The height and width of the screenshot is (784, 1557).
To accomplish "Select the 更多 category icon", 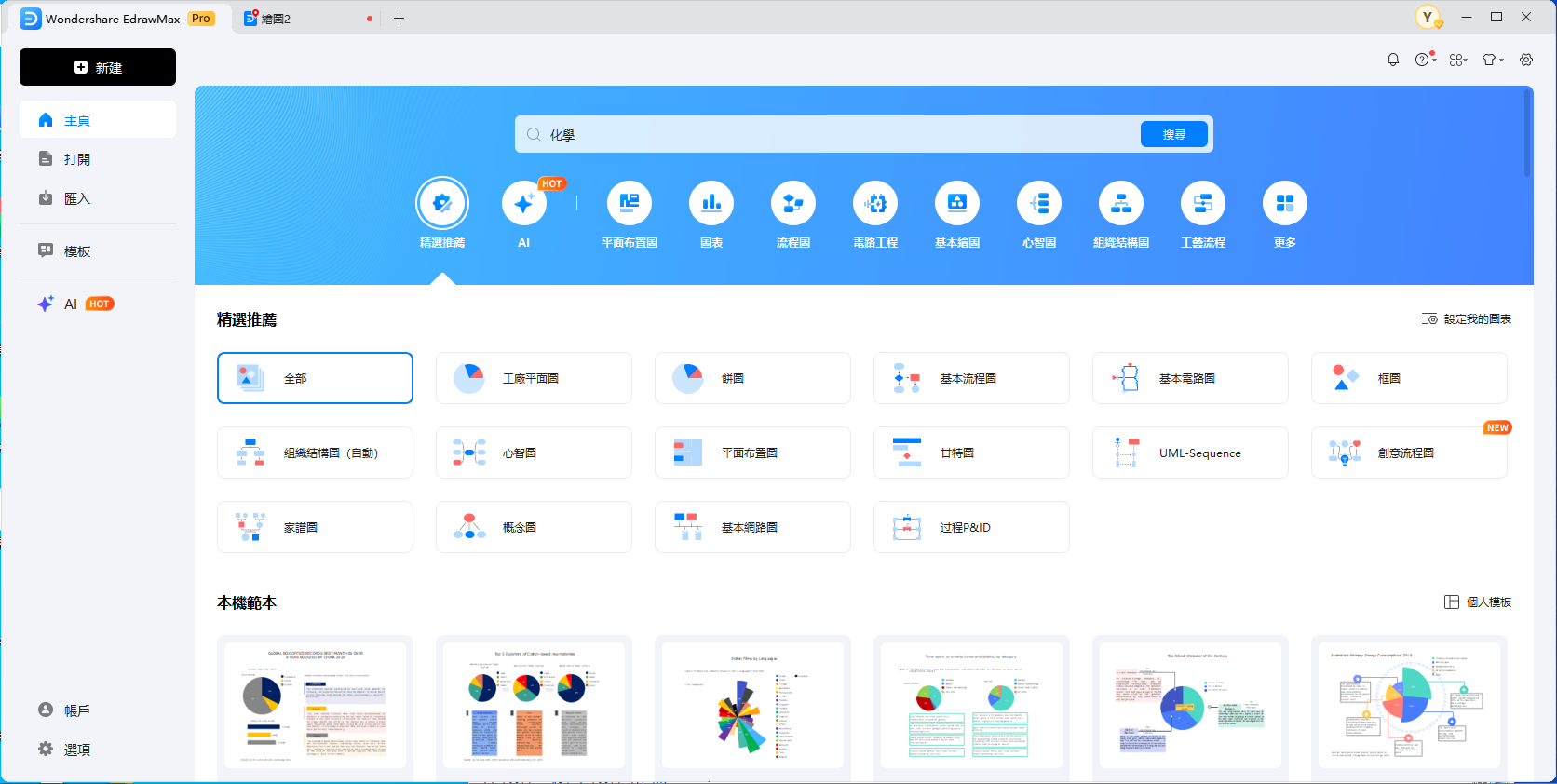I will point(1284,204).
